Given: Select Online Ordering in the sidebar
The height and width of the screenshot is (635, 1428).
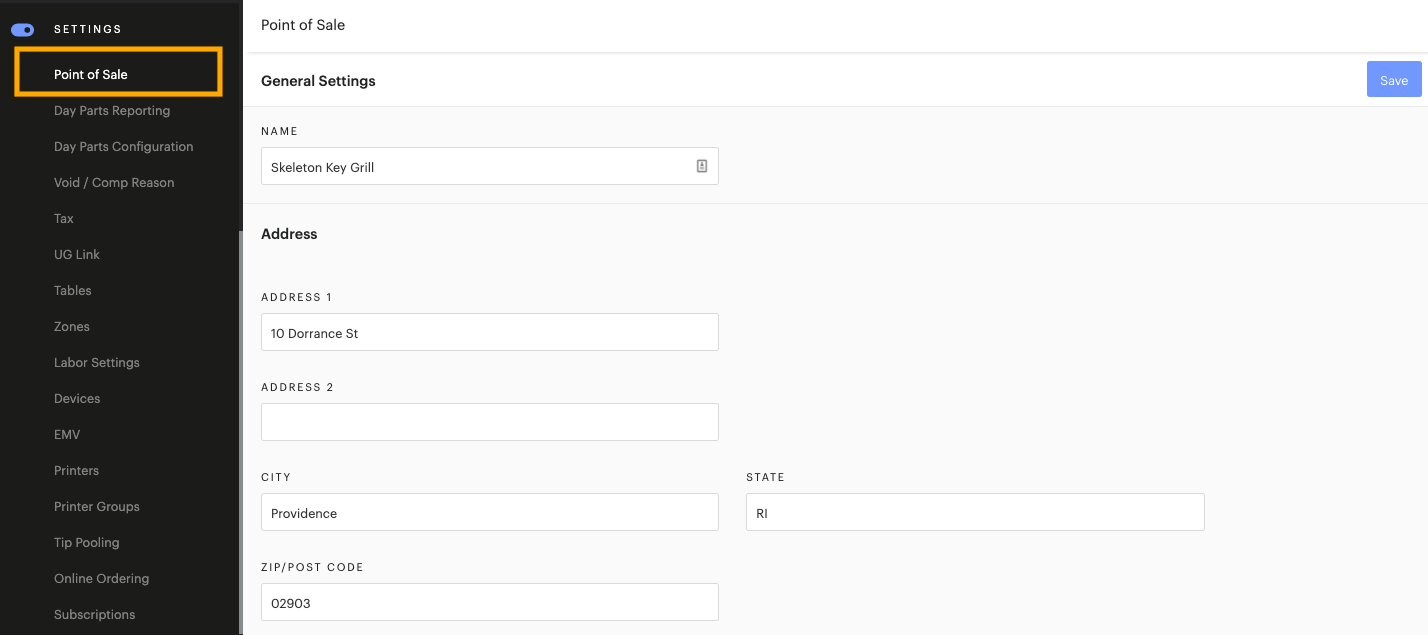Looking at the screenshot, I should coord(102,579).
